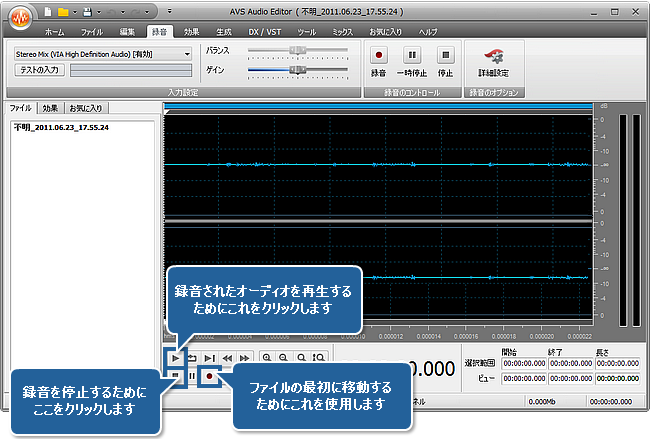This screenshot has width=650, height=439.
Task: Adjust the ゲイン slider handle
Action: coord(298,69)
